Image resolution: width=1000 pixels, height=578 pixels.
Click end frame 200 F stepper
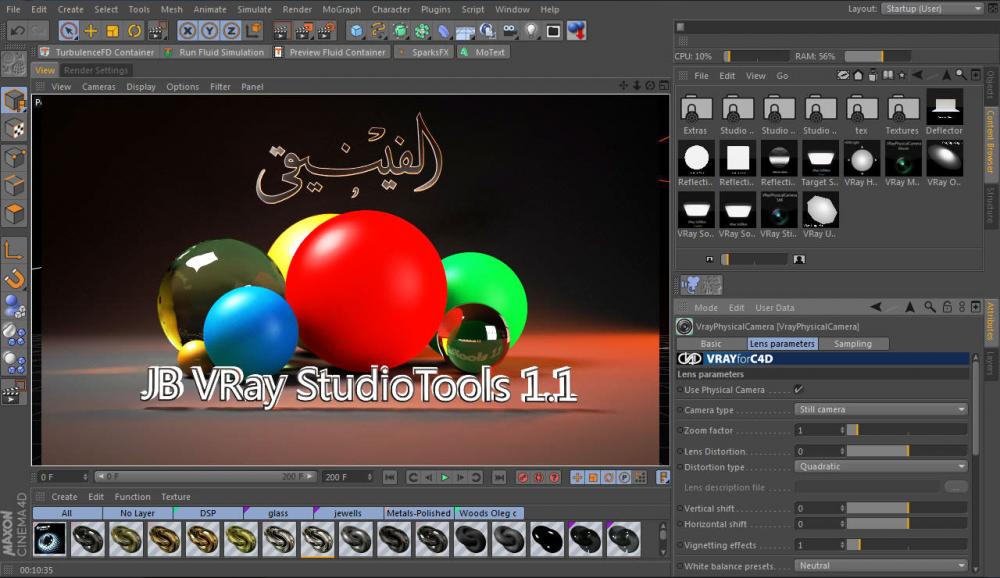pos(369,477)
